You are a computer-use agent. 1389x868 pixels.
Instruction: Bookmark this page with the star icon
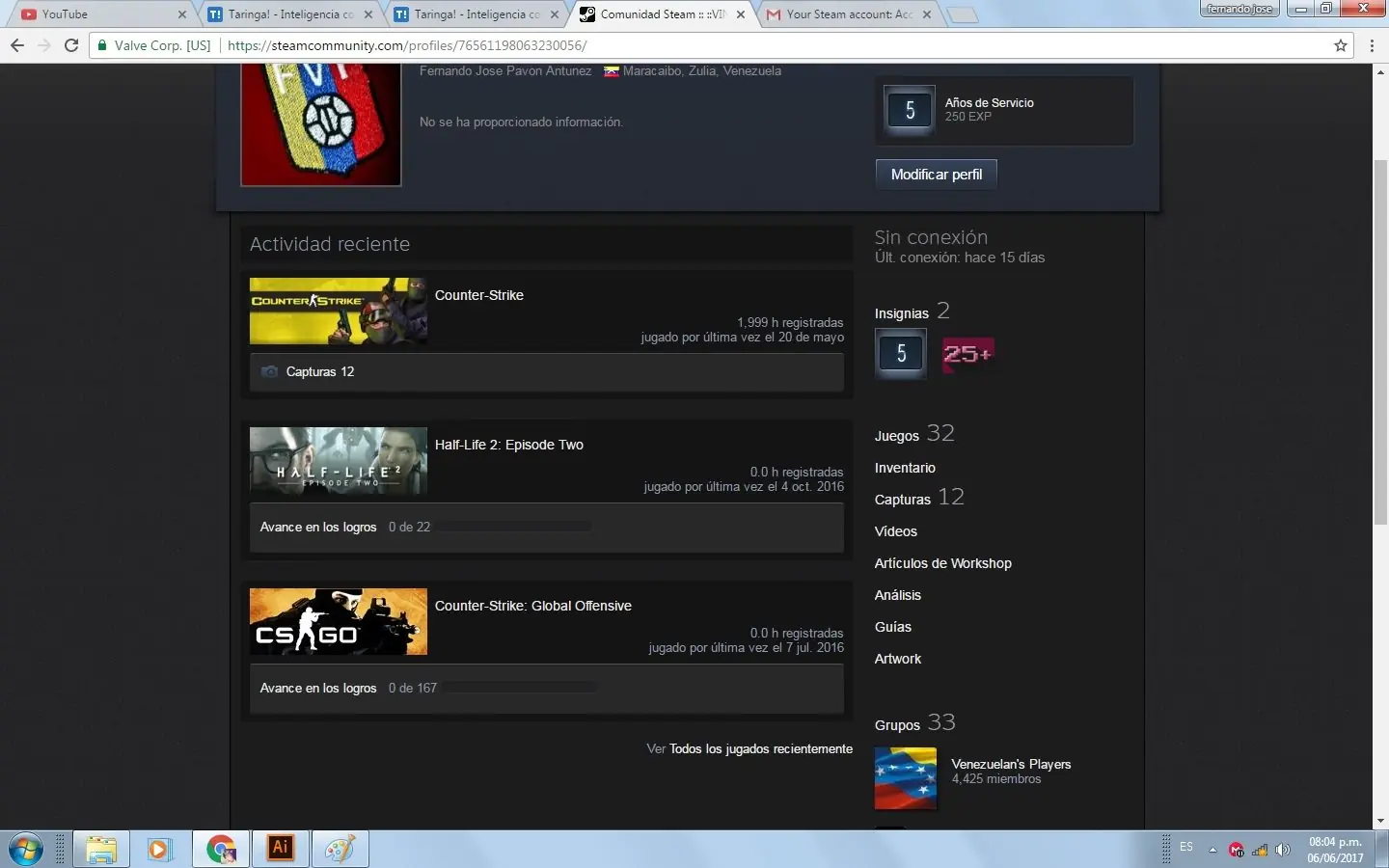[x=1341, y=45]
